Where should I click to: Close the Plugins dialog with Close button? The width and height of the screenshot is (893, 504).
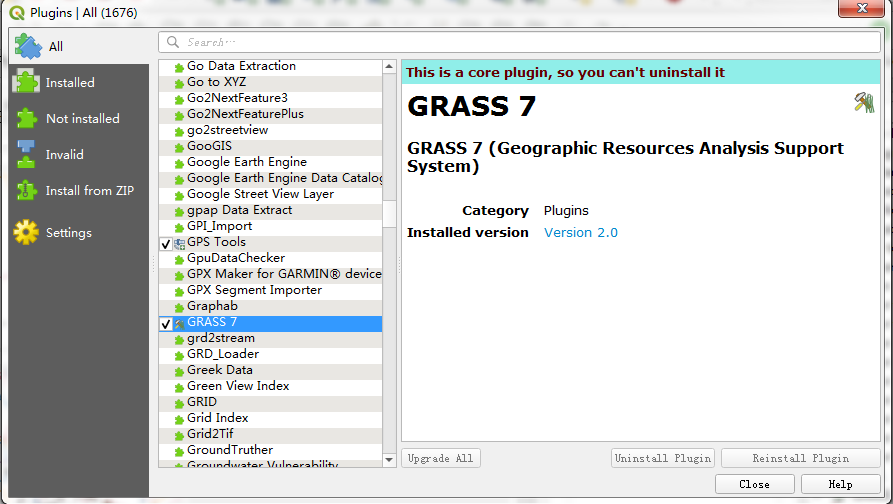755,484
